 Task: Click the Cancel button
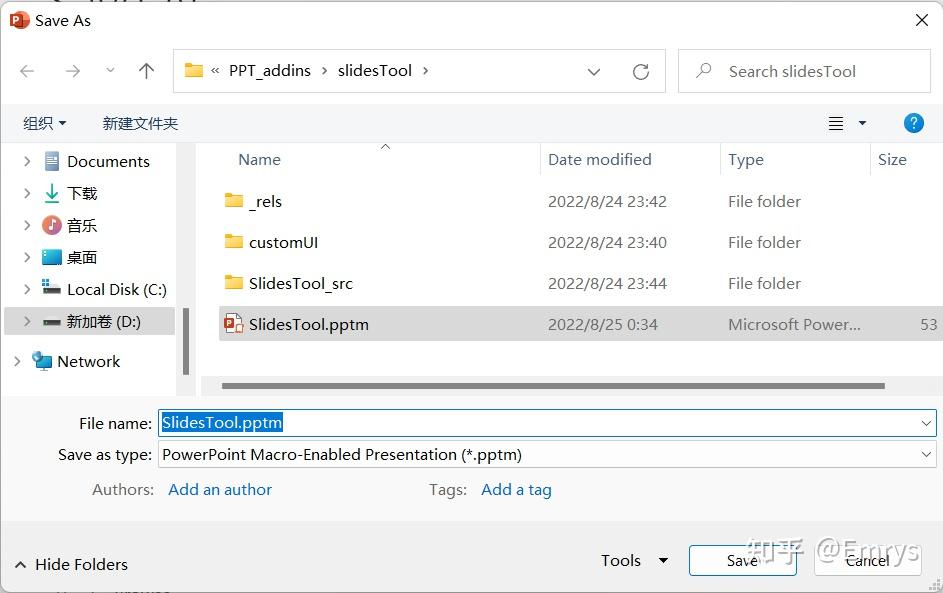pos(866,561)
